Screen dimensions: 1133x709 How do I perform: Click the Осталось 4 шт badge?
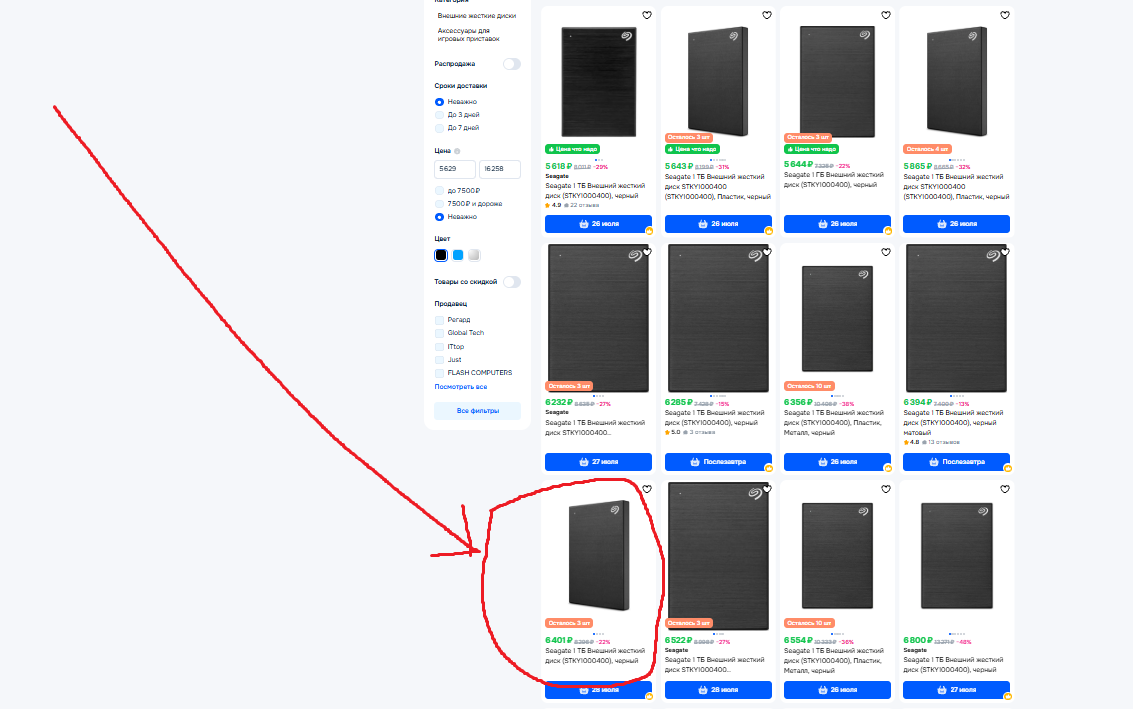pyautogui.click(x=928, y=150)
